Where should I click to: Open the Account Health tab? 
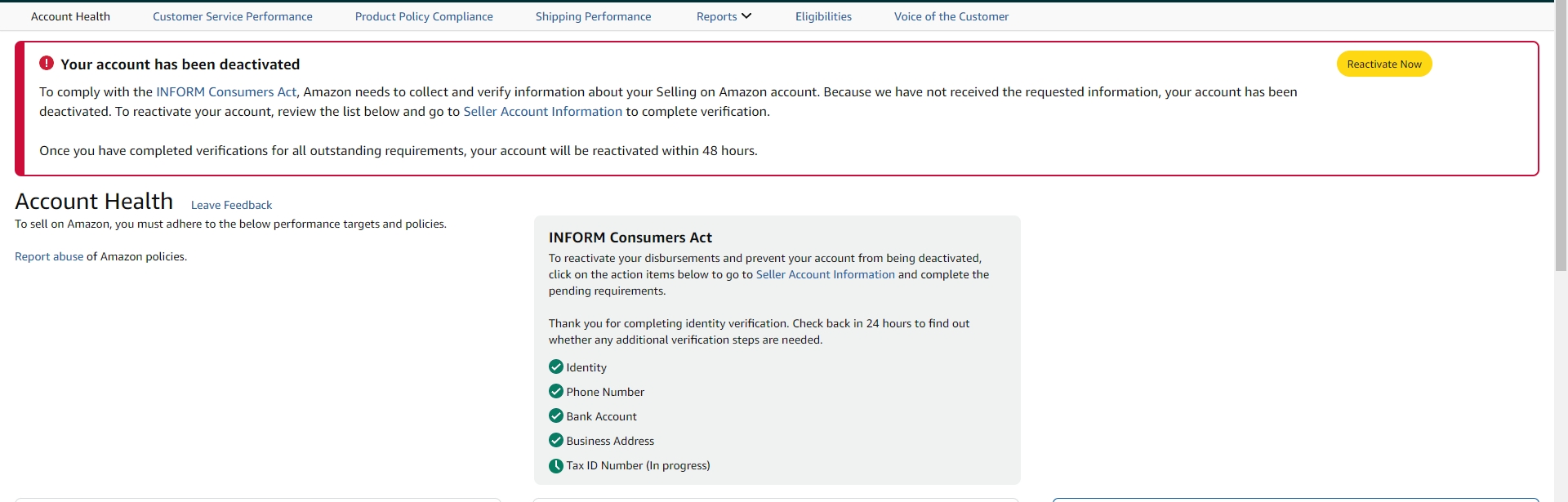(70, 16)
